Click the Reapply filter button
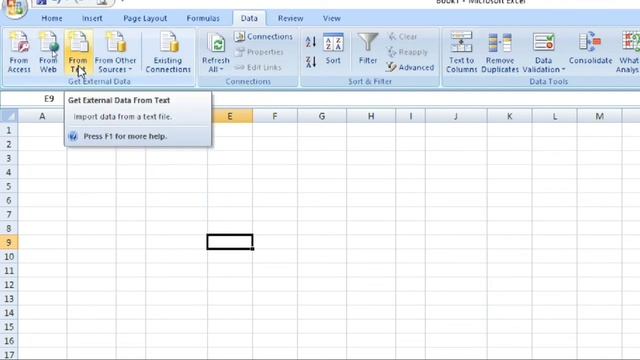 coord(407,52)
